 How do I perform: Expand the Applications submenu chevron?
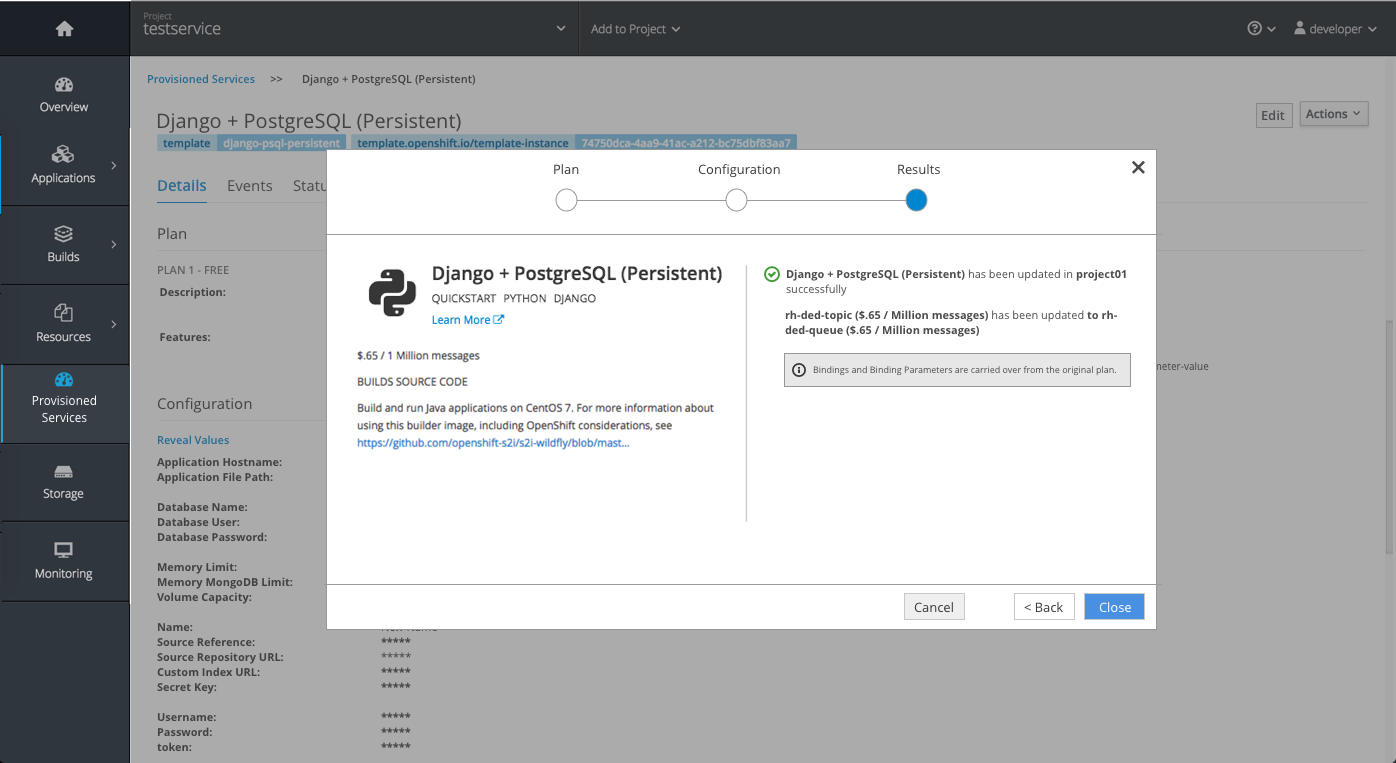coord(114,165)
